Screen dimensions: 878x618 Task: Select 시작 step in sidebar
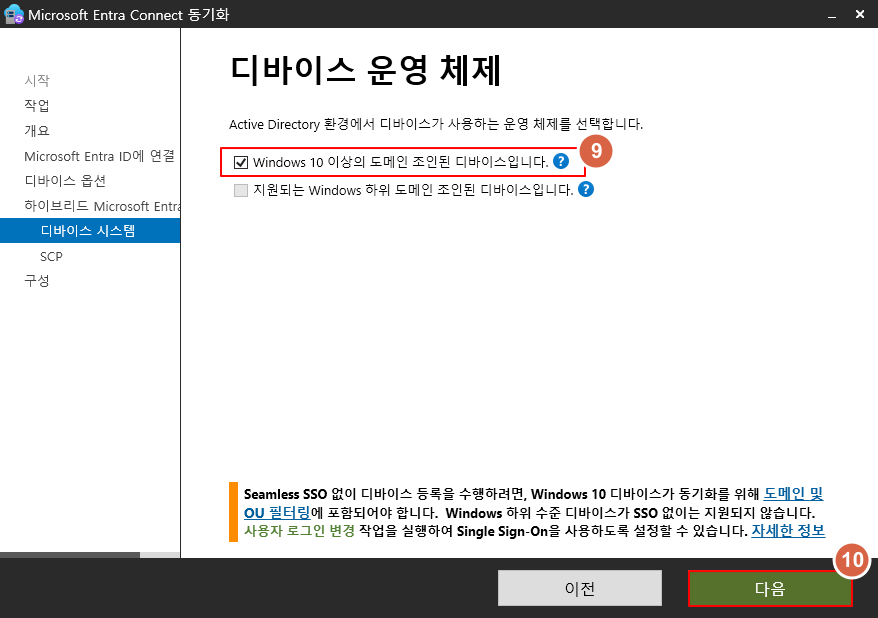coord(37,81)
